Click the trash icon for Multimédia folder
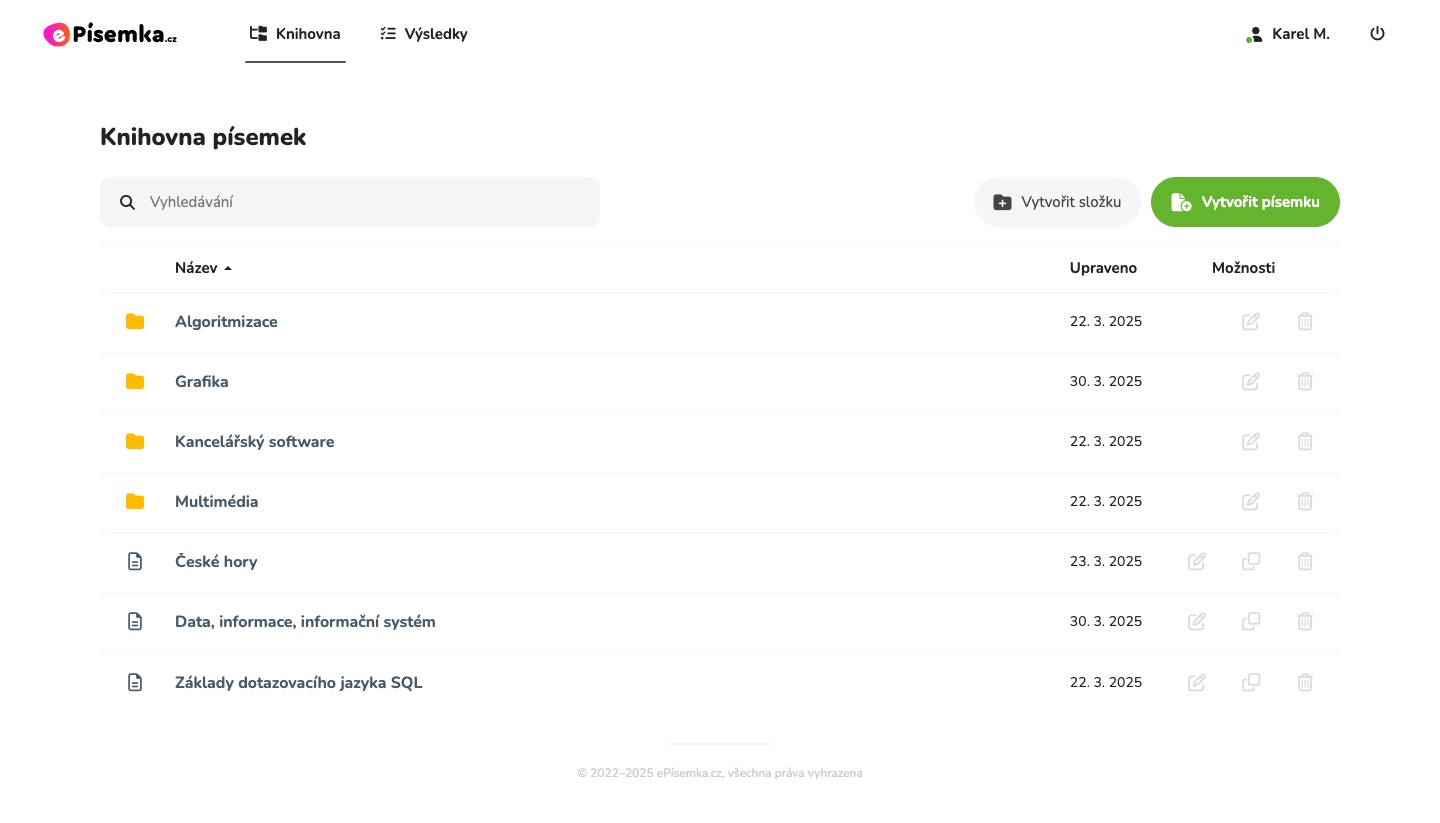 1305,501
